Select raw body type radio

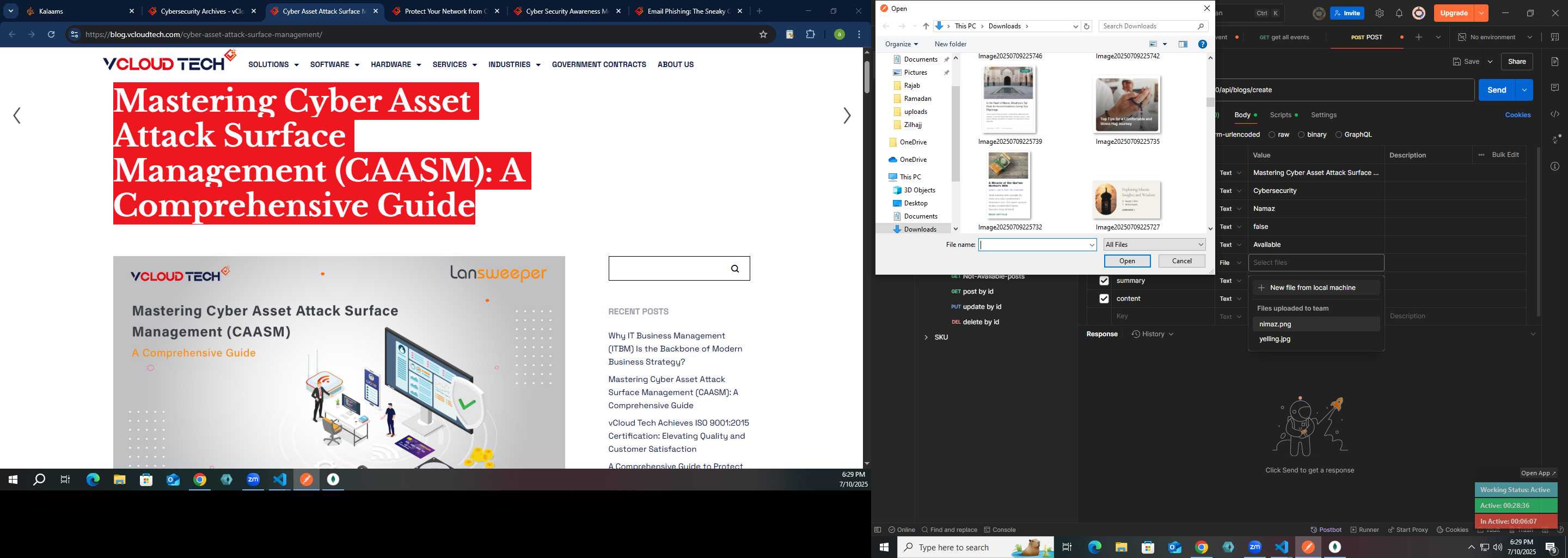(1272, 135)
